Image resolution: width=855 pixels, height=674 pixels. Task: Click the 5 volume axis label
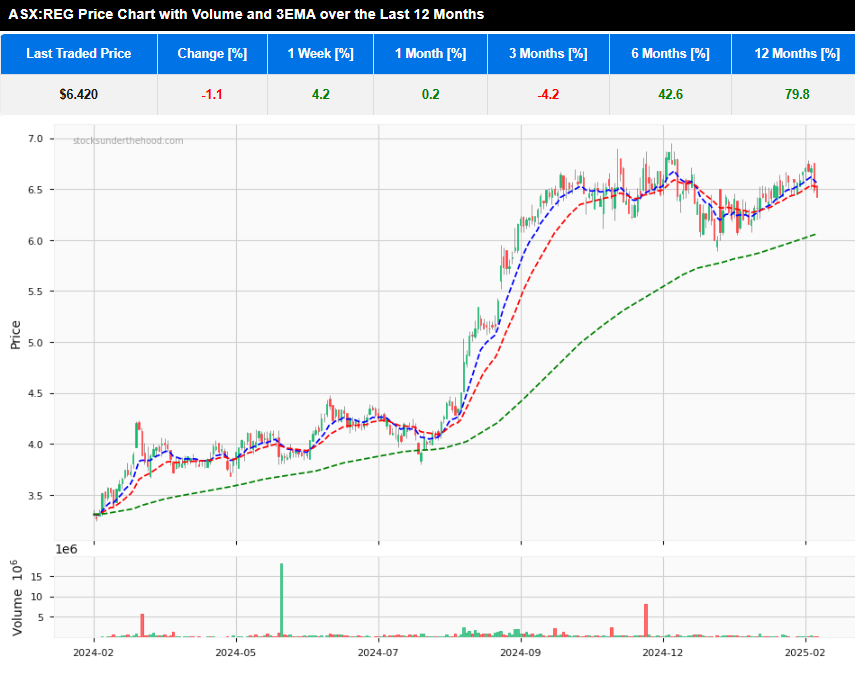click(40, 617)
